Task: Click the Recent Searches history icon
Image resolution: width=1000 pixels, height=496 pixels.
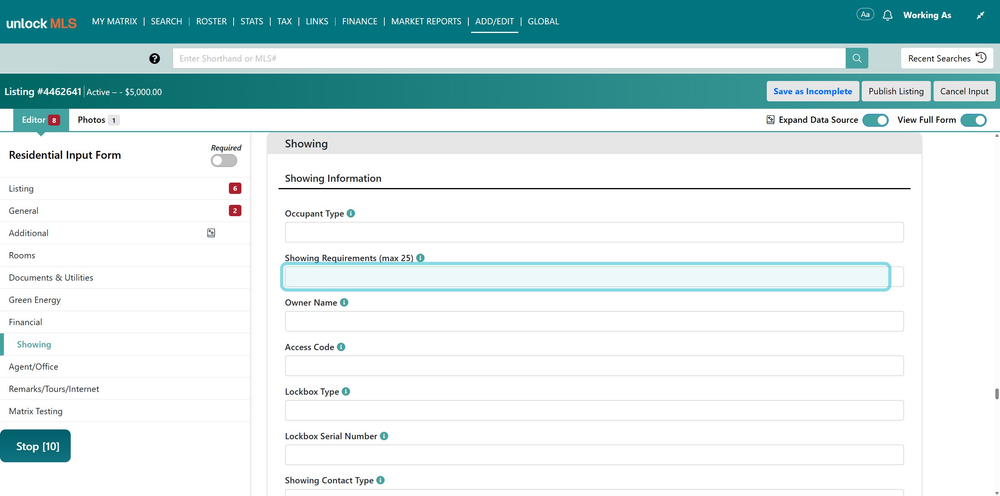Action: tap(981, 58)
